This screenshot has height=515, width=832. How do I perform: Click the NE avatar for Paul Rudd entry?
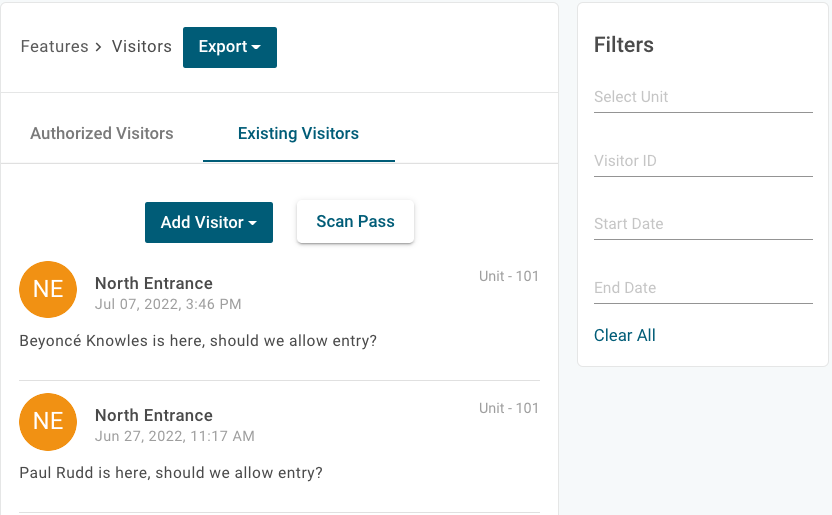48,421
